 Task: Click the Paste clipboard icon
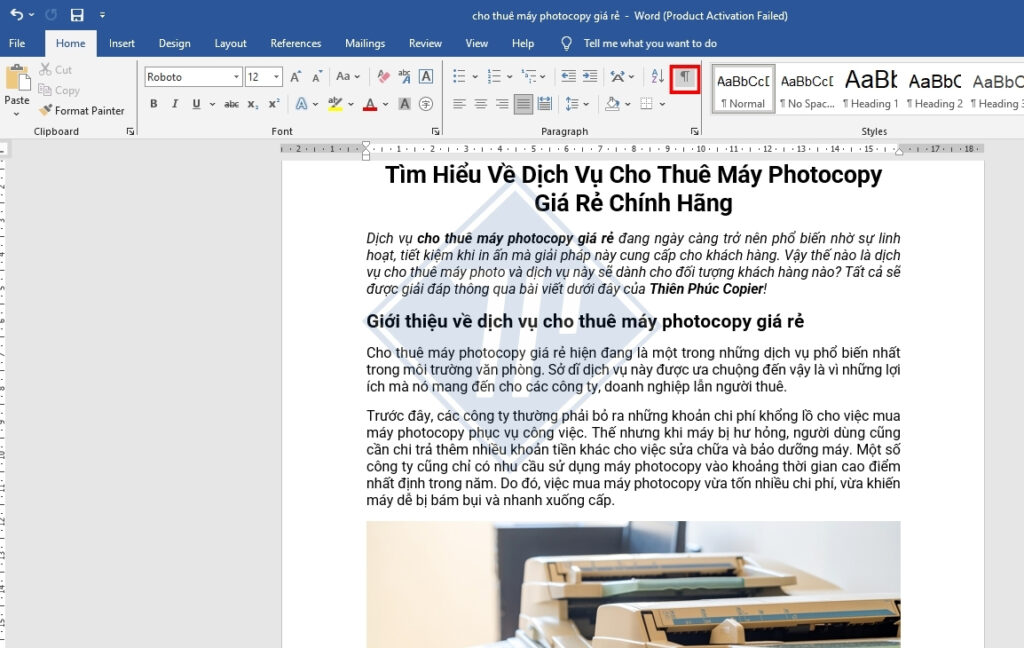click(17, 78)
